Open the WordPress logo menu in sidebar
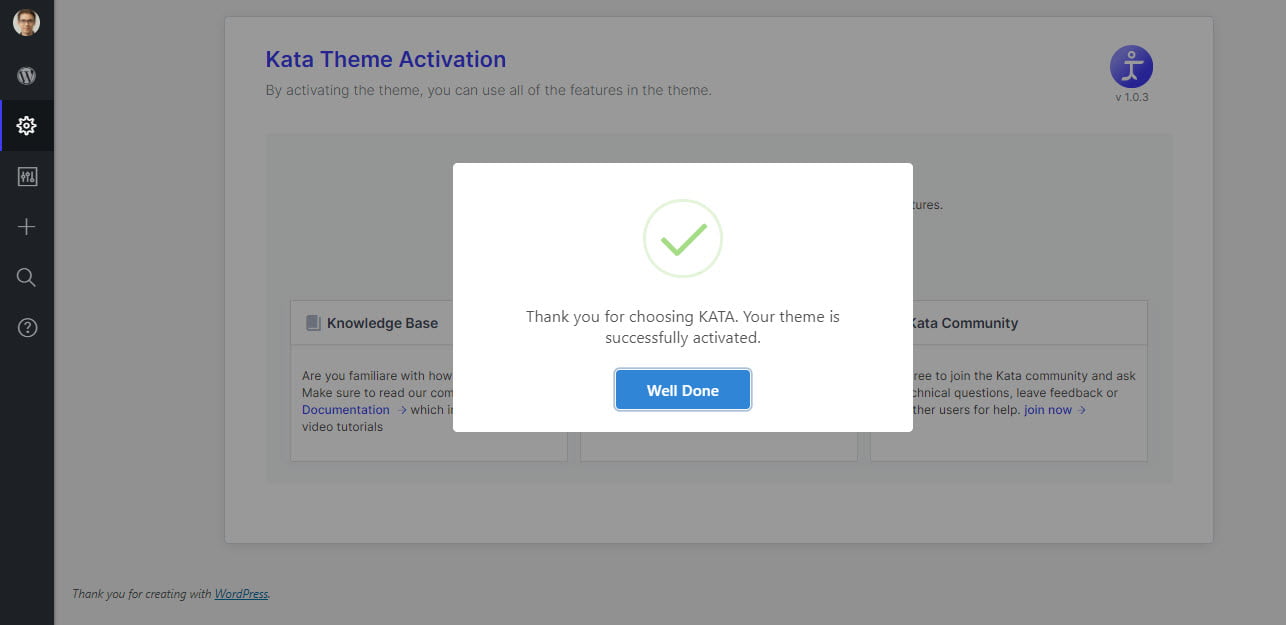 tap(27, 75)
